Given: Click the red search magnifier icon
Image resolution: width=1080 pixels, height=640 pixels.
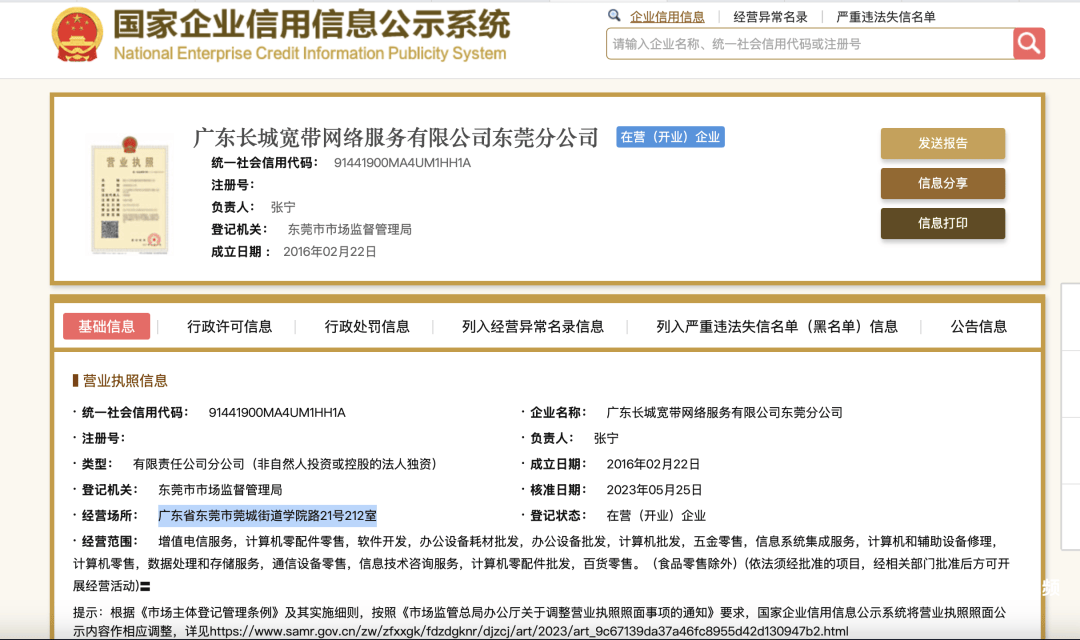Looking at the screenshot, I should 1029,44.
